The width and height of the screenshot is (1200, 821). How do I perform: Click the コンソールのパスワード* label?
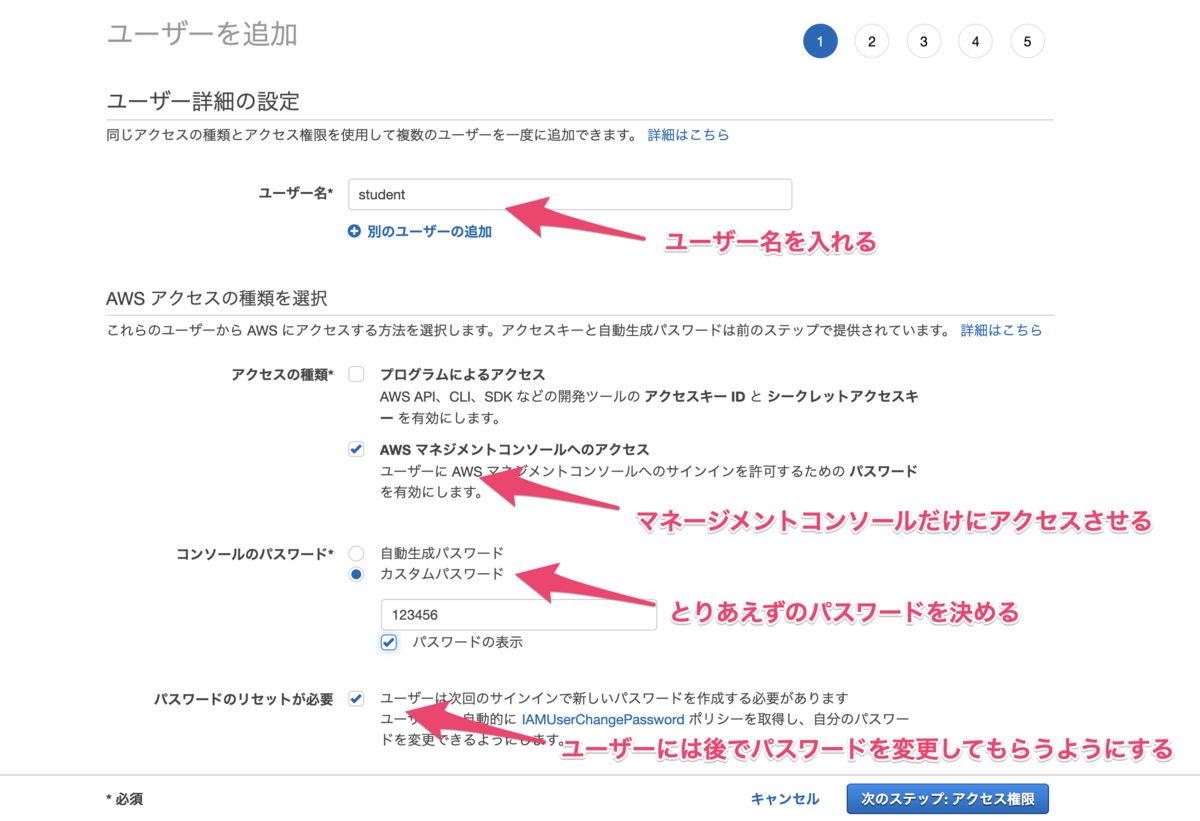coord(254,554)
